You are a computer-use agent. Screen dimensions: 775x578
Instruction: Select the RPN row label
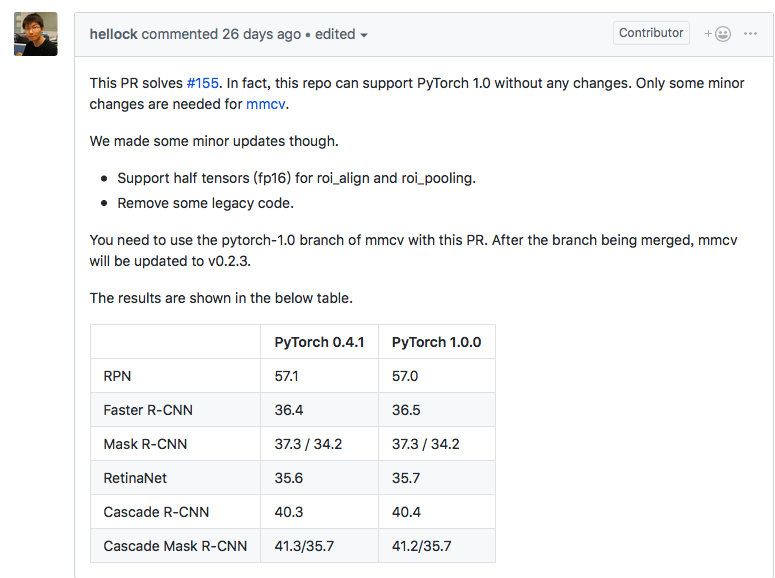click(117, 376)
